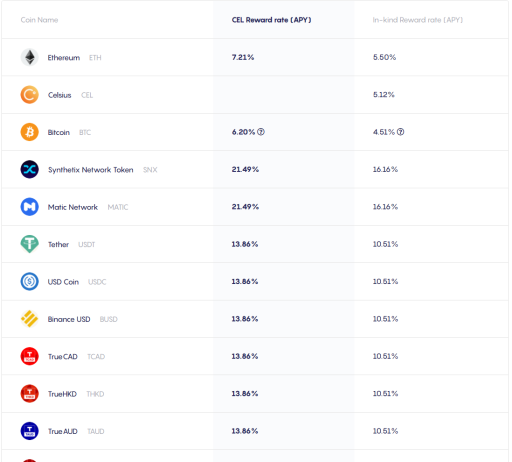
Task: Click the Bitcoin coin logo
Action: pyautogui.click(x=30, y=132)
